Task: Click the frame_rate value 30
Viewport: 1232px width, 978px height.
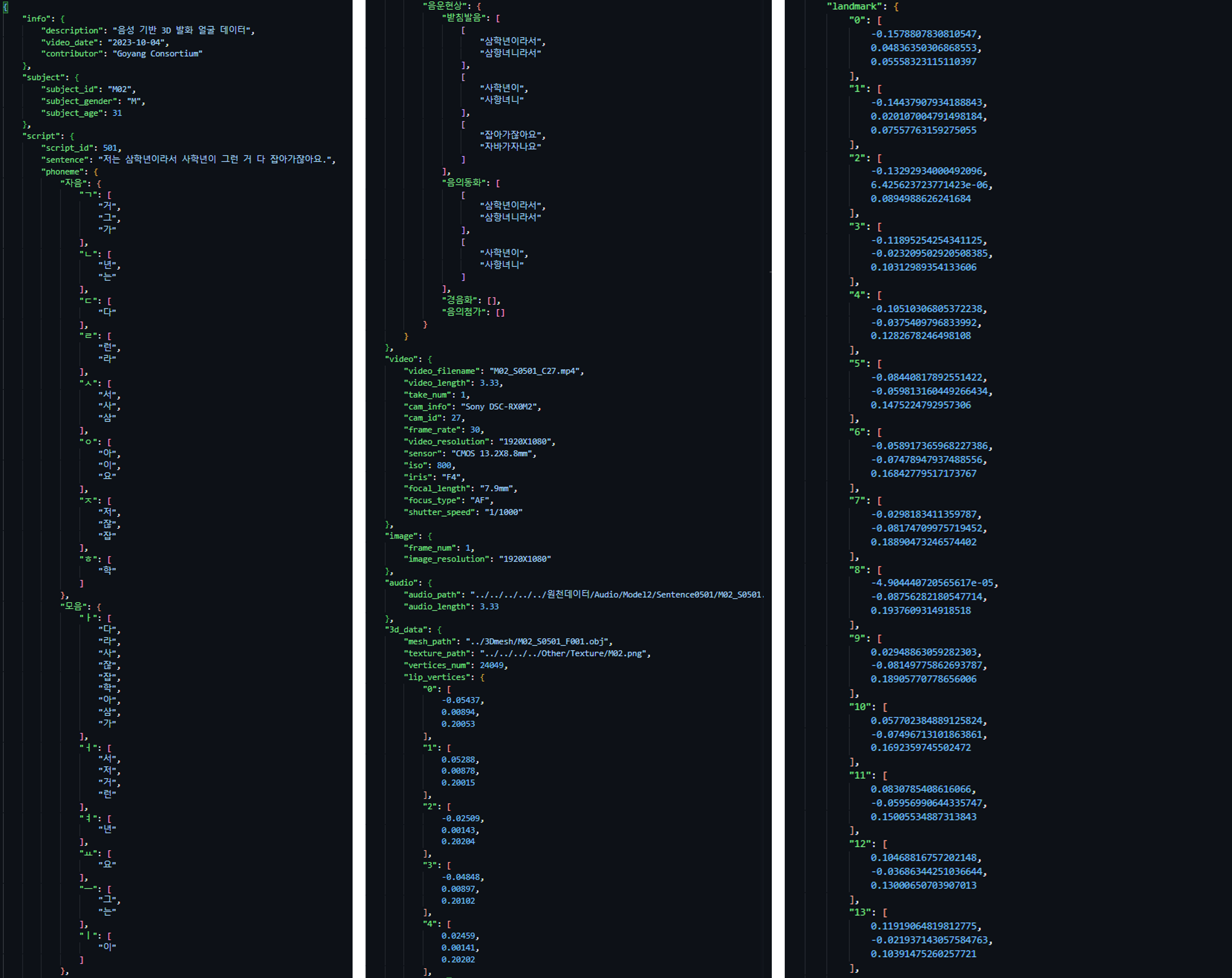Action: pos(475,430)
